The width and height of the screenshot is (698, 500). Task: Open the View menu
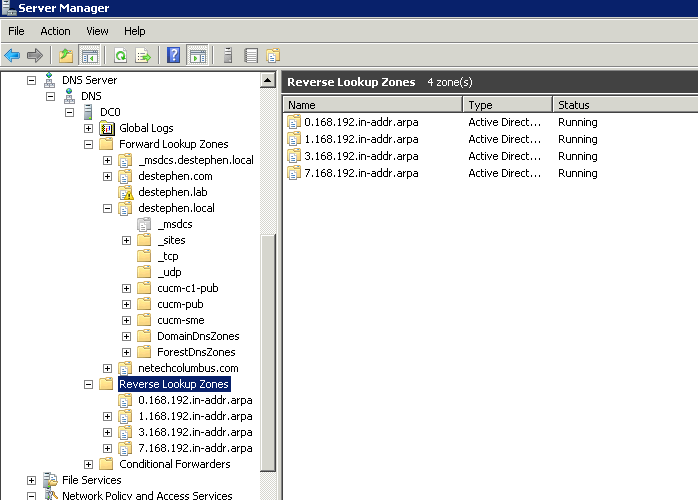point(97,31)
